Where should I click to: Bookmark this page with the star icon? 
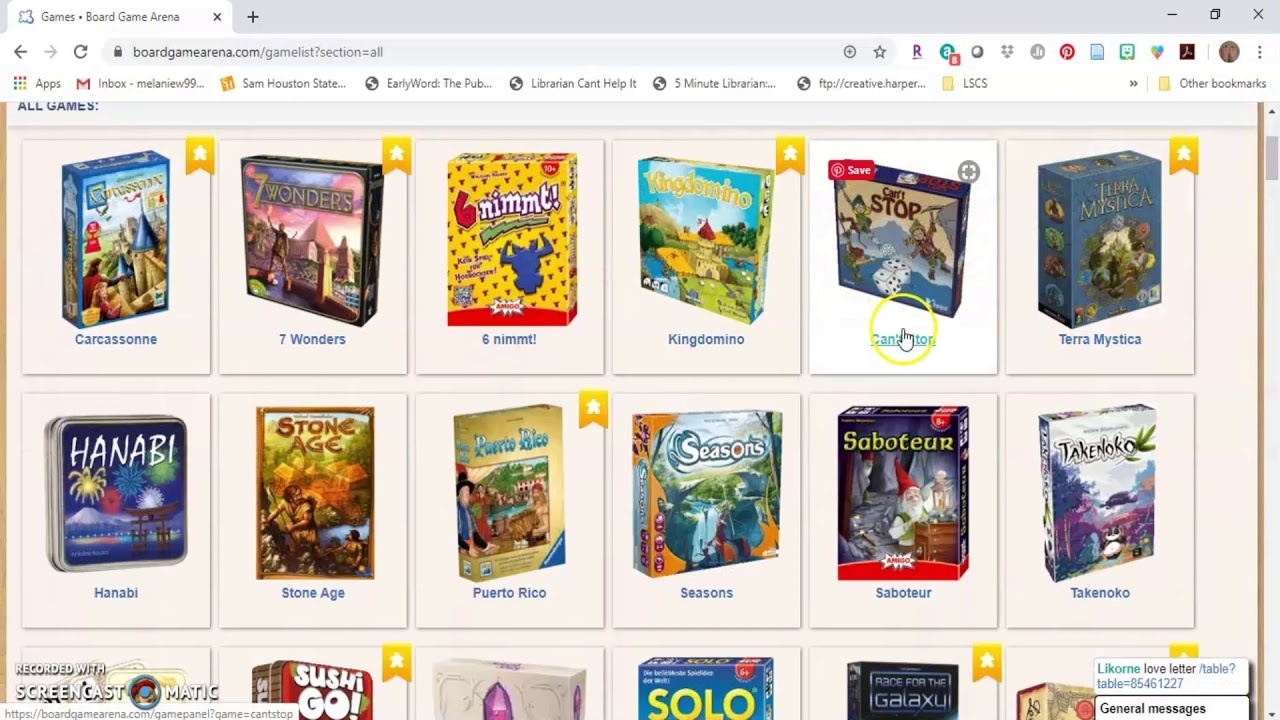[880, 52]
